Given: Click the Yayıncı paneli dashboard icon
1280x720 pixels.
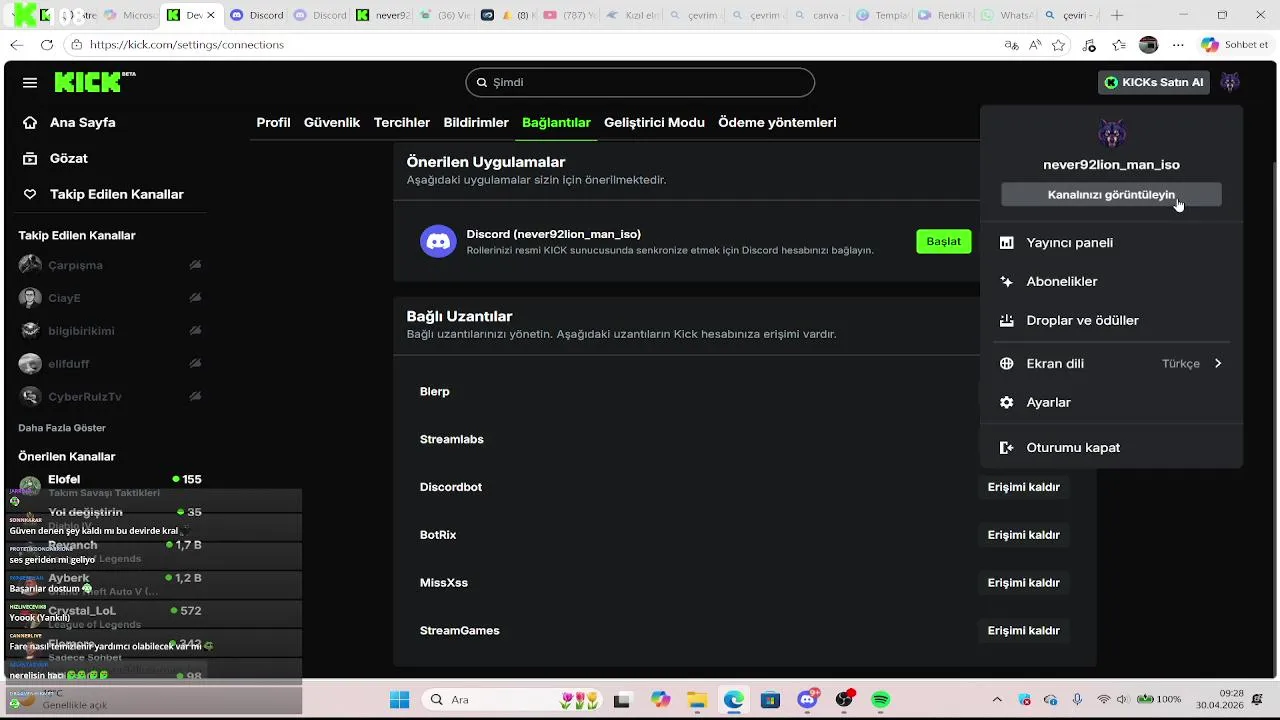Looking at the screenshot, I should (1007, 242).
